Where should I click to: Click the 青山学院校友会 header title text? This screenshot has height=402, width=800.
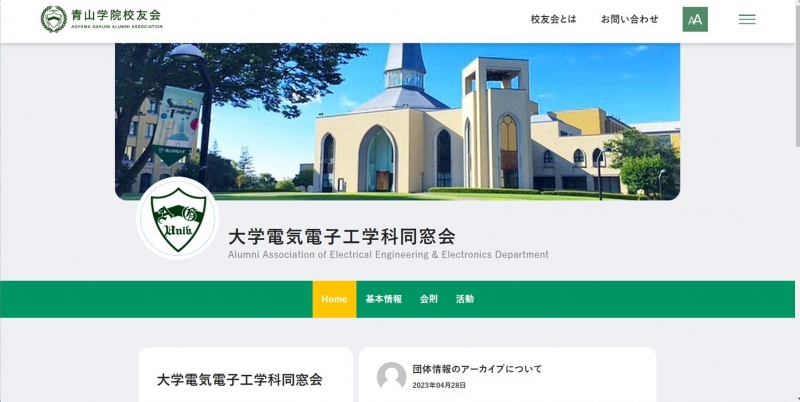point(116,15)
